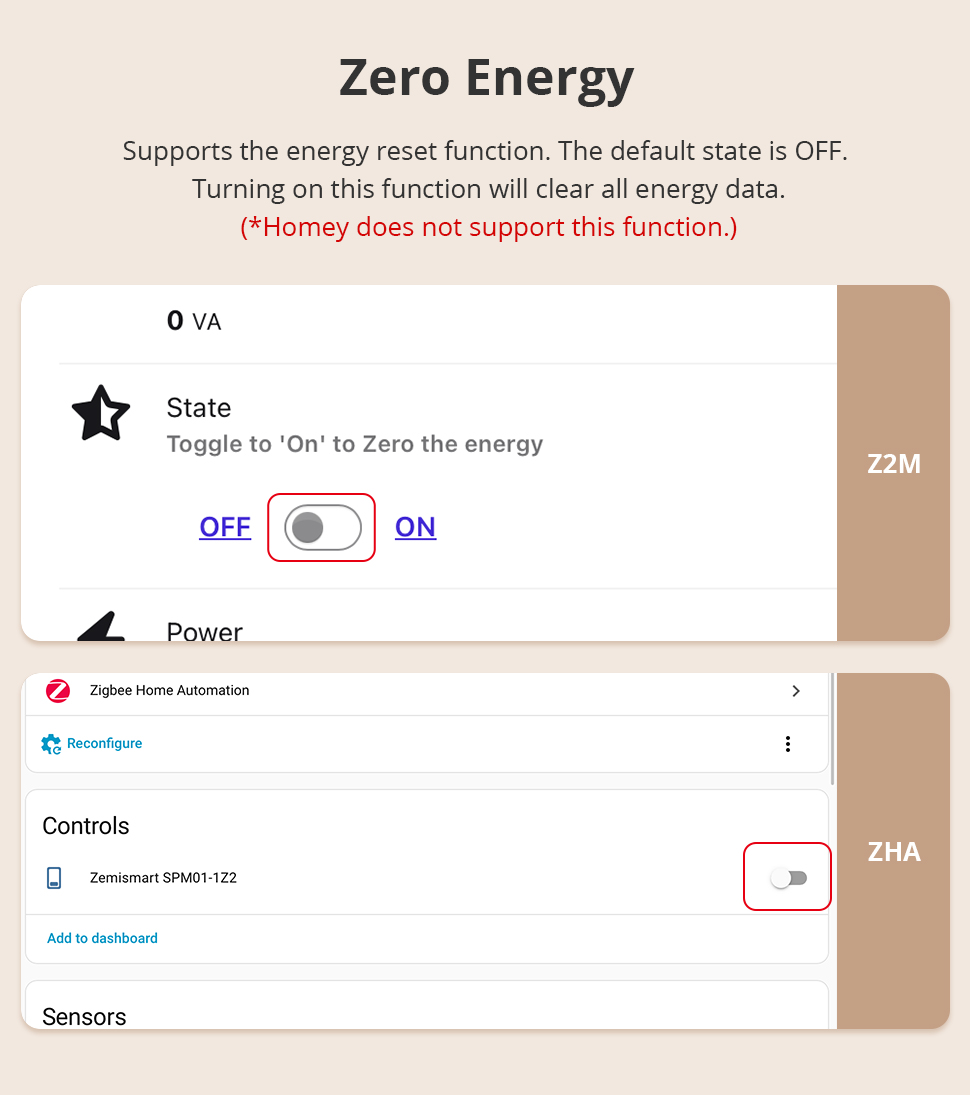Click the 0 VA reading

tap(193, 321)
